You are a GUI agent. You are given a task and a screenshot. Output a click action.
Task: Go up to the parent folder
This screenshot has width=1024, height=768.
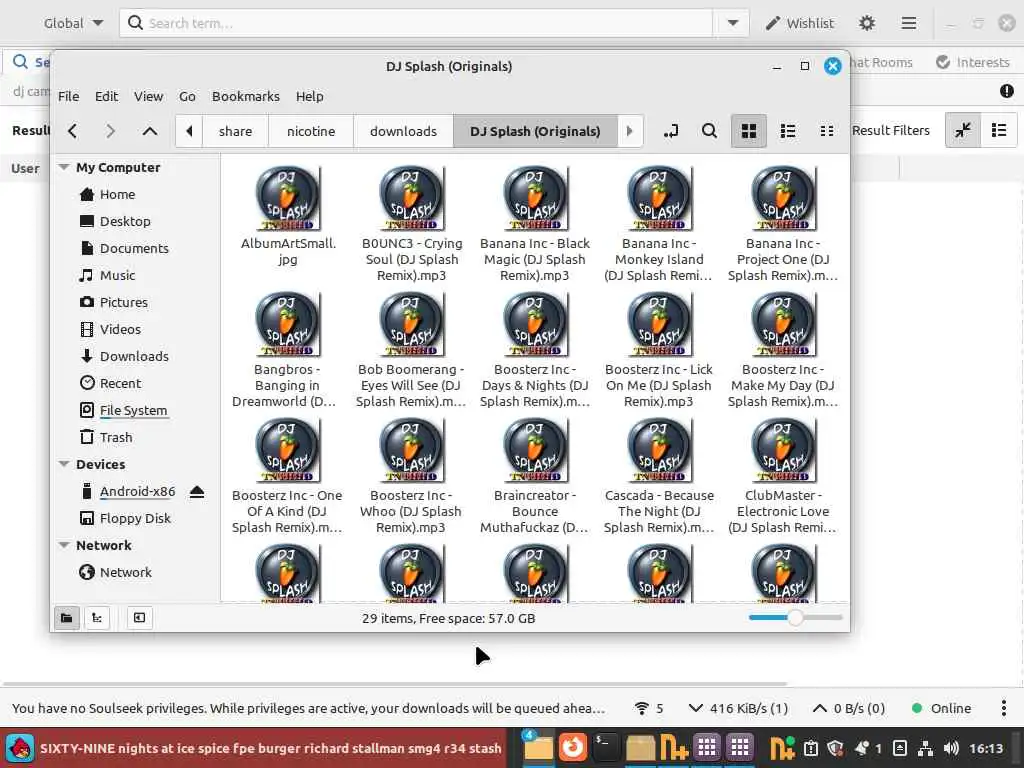(x=150, y=131)
